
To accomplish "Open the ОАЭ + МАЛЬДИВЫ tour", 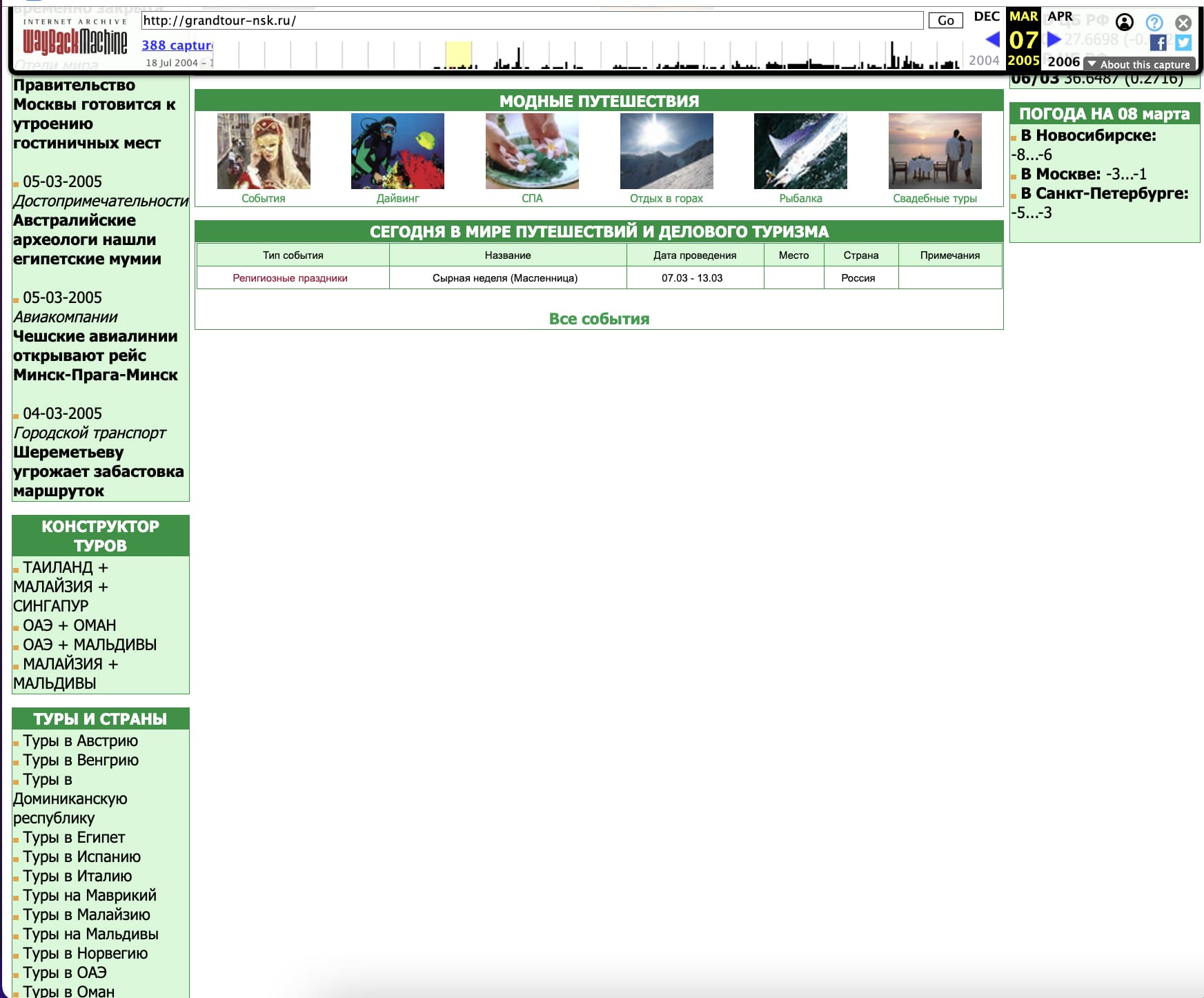I will pos(90,645).
